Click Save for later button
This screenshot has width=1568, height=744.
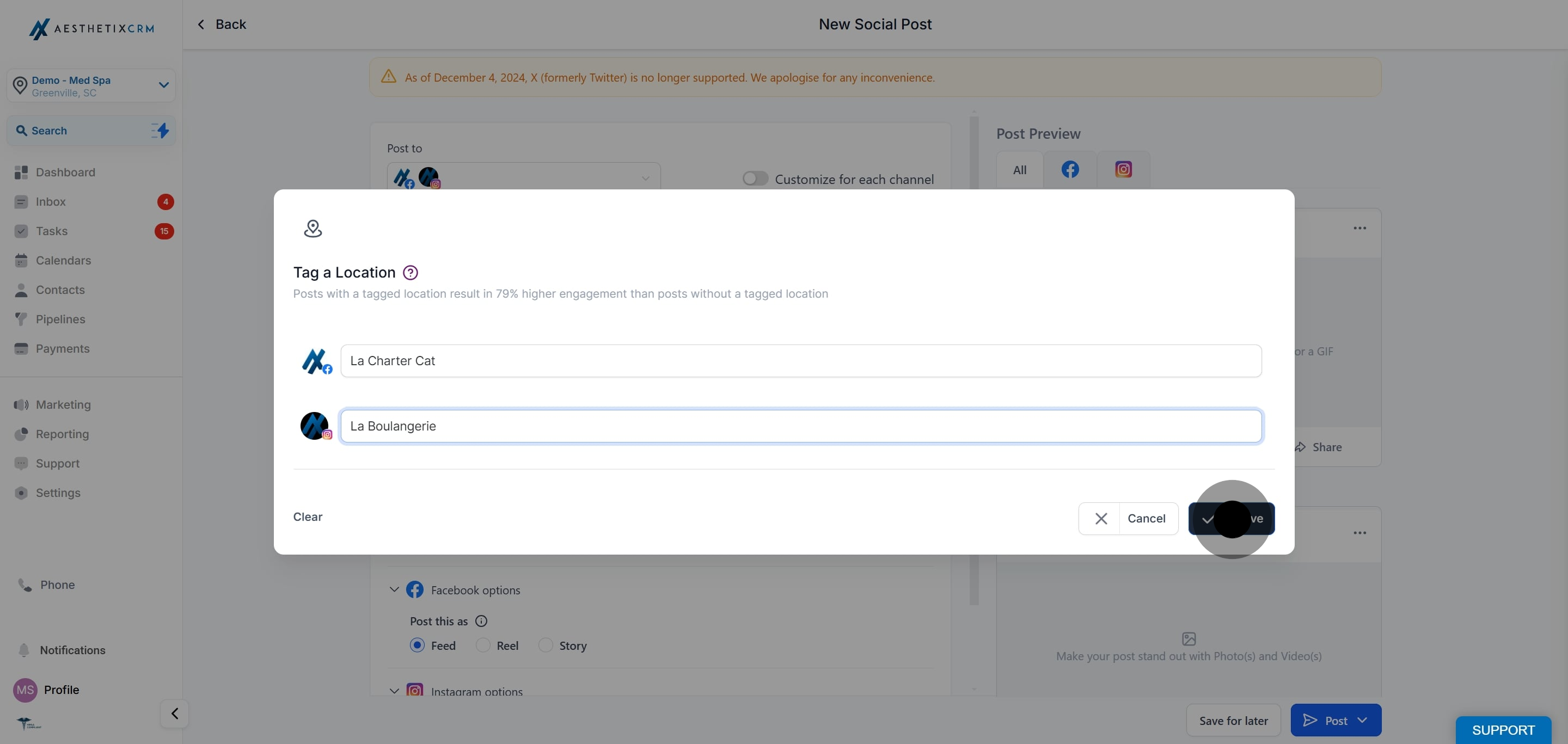pos(1233,720)
